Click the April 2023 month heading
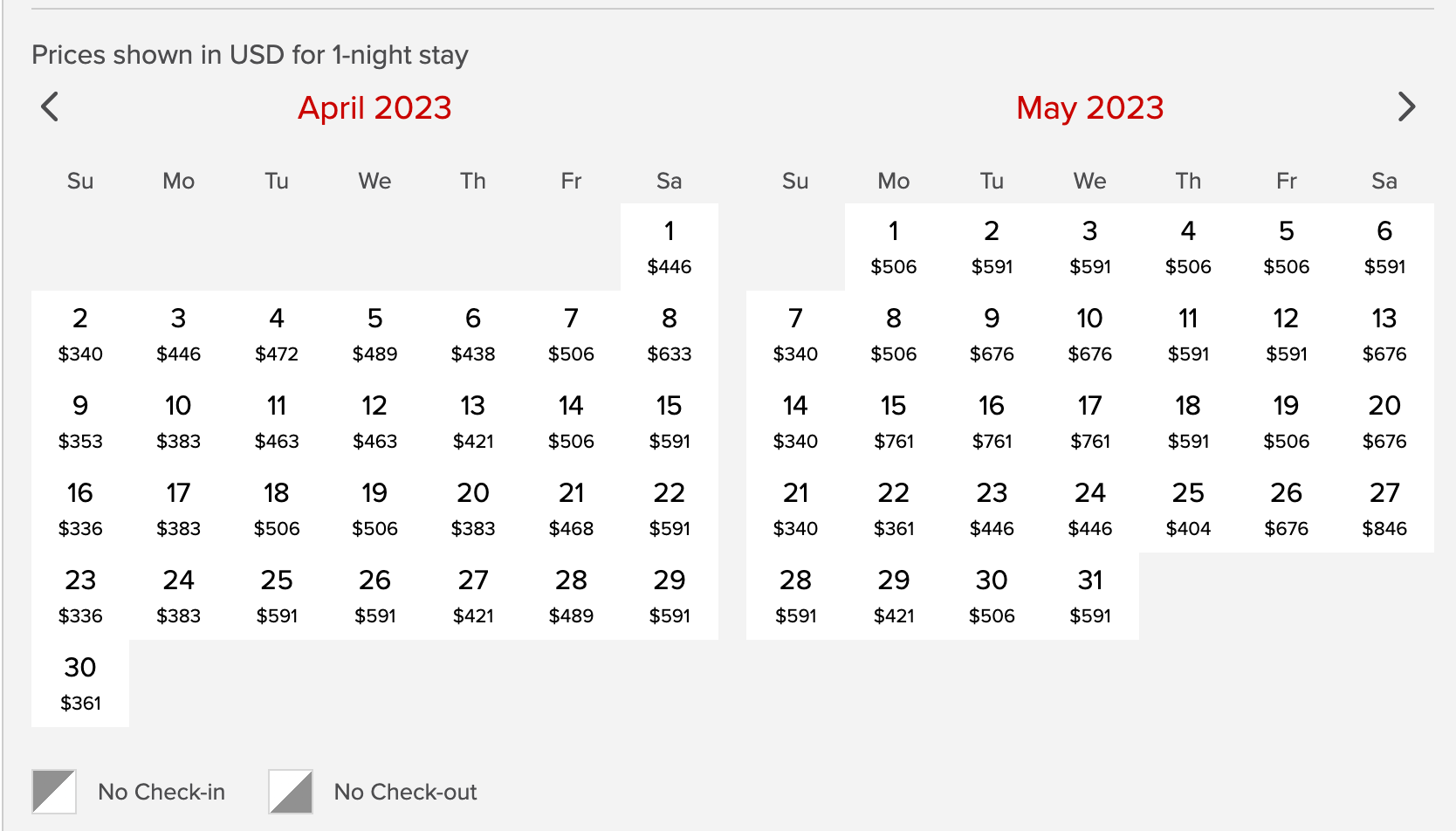Viewport: 1456px width, 831px height. [374, 108]
